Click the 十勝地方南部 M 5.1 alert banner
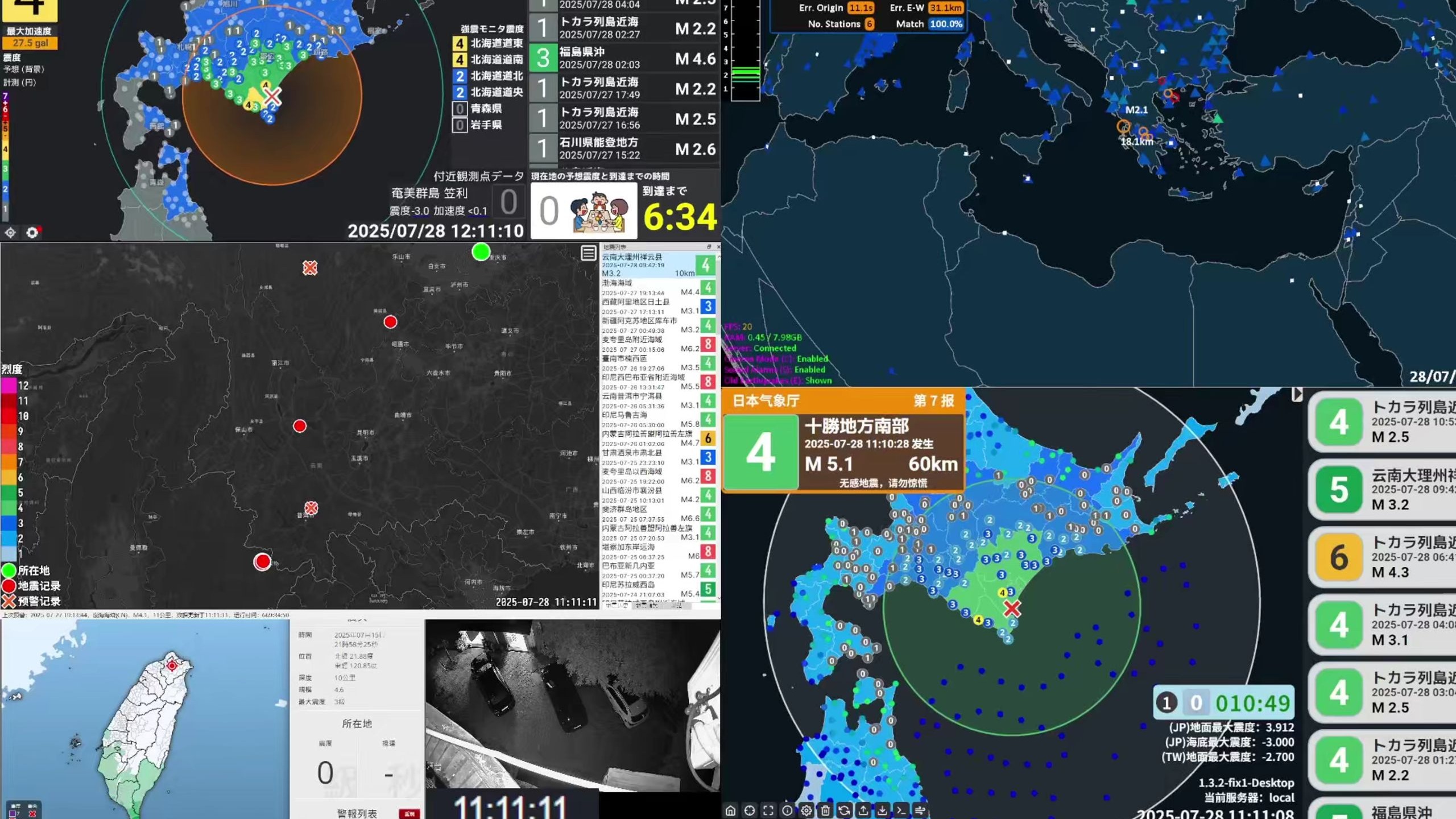1456x819 pixels. [843, 440]
